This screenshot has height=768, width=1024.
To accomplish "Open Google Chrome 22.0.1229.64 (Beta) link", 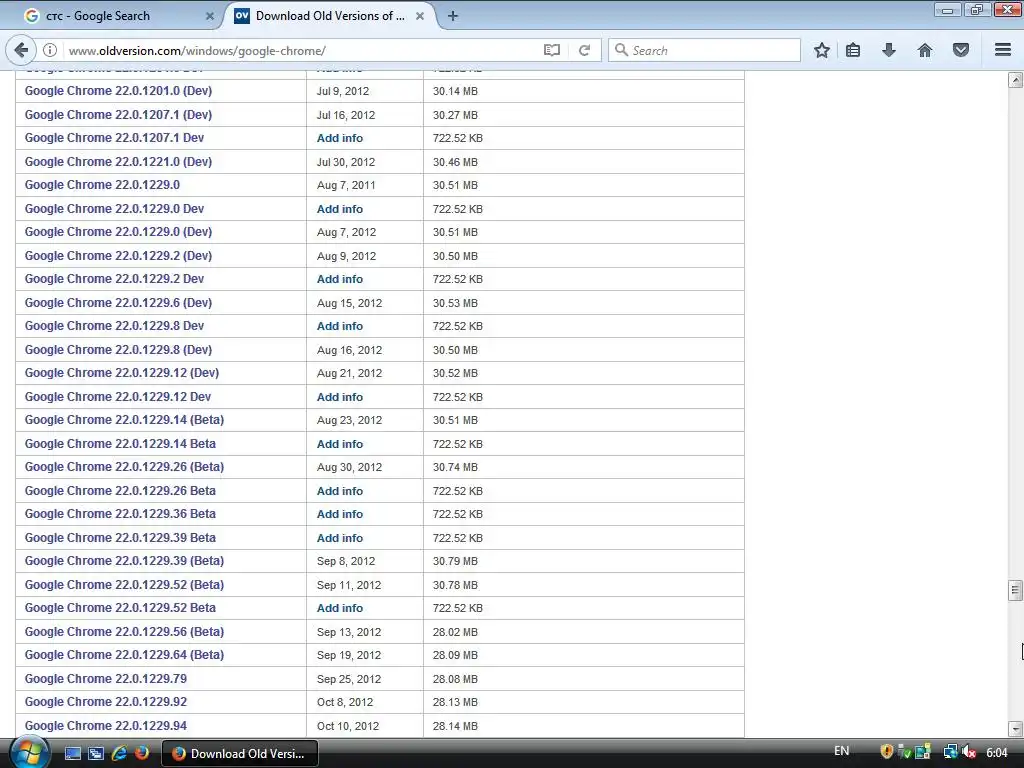I will click(x=124, y=655).
